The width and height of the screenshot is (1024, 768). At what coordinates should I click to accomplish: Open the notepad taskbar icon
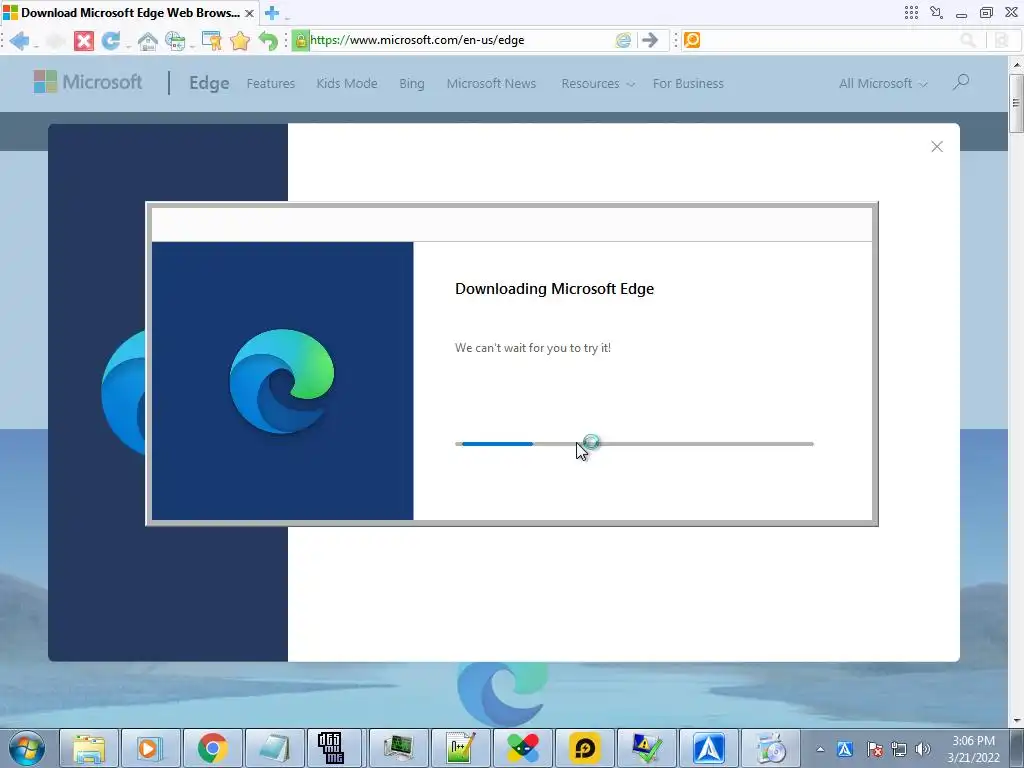click(274, 748)
